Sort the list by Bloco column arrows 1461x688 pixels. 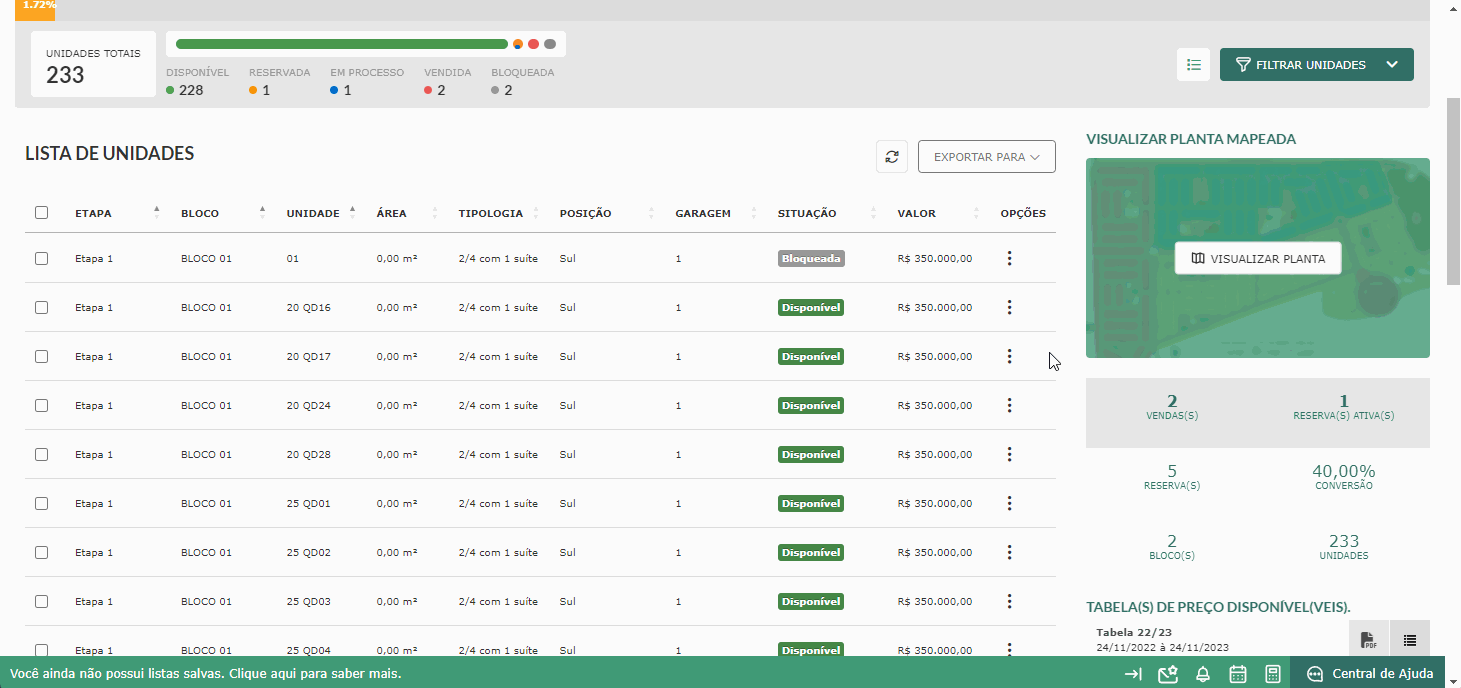262,213
